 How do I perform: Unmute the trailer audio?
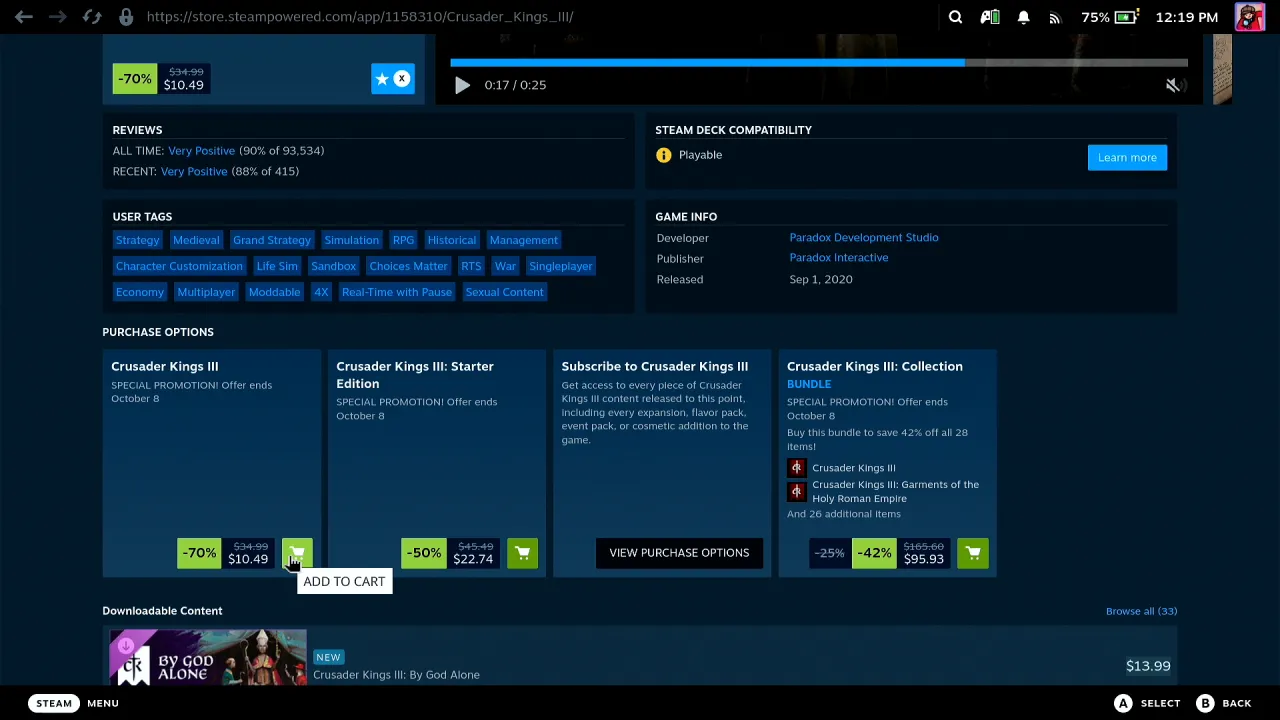[x=1174, y=85]
